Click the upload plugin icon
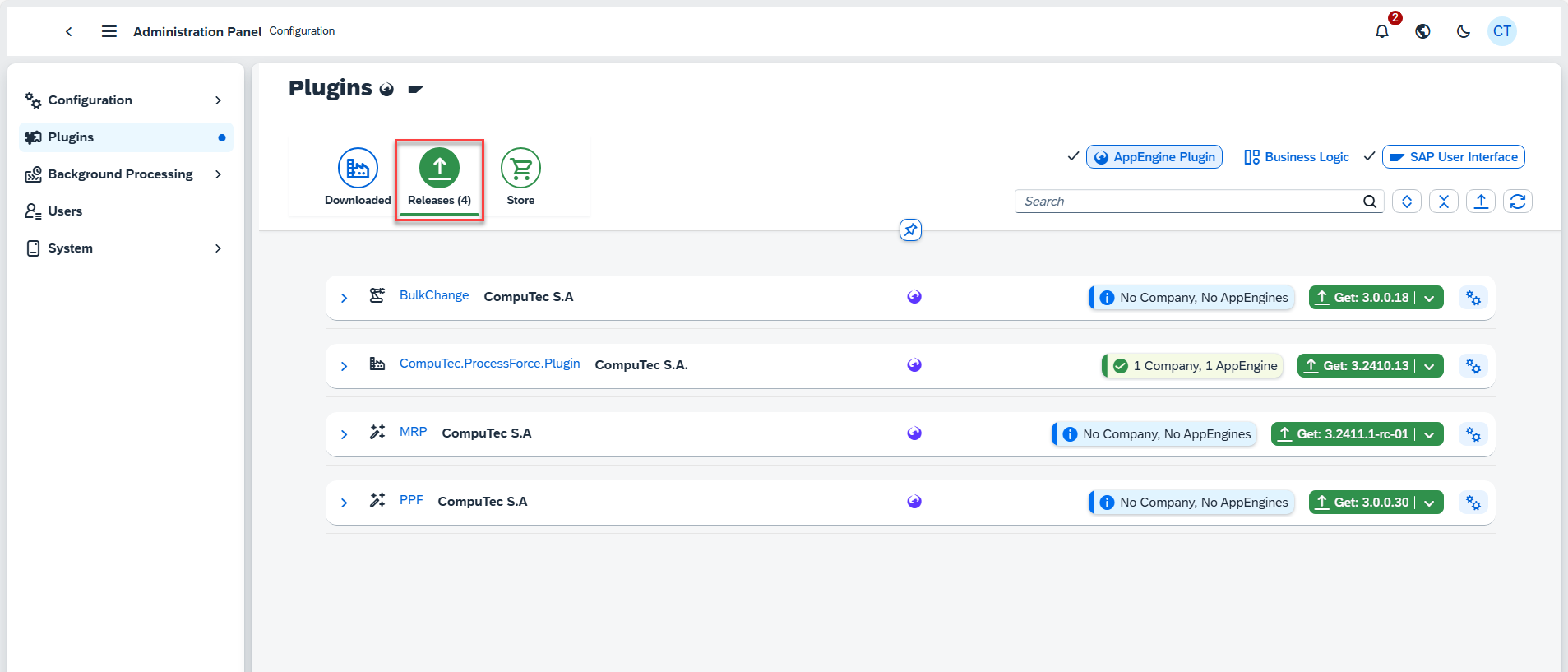The height and width of the screenshot is (672, 1568). point(1480,202)
